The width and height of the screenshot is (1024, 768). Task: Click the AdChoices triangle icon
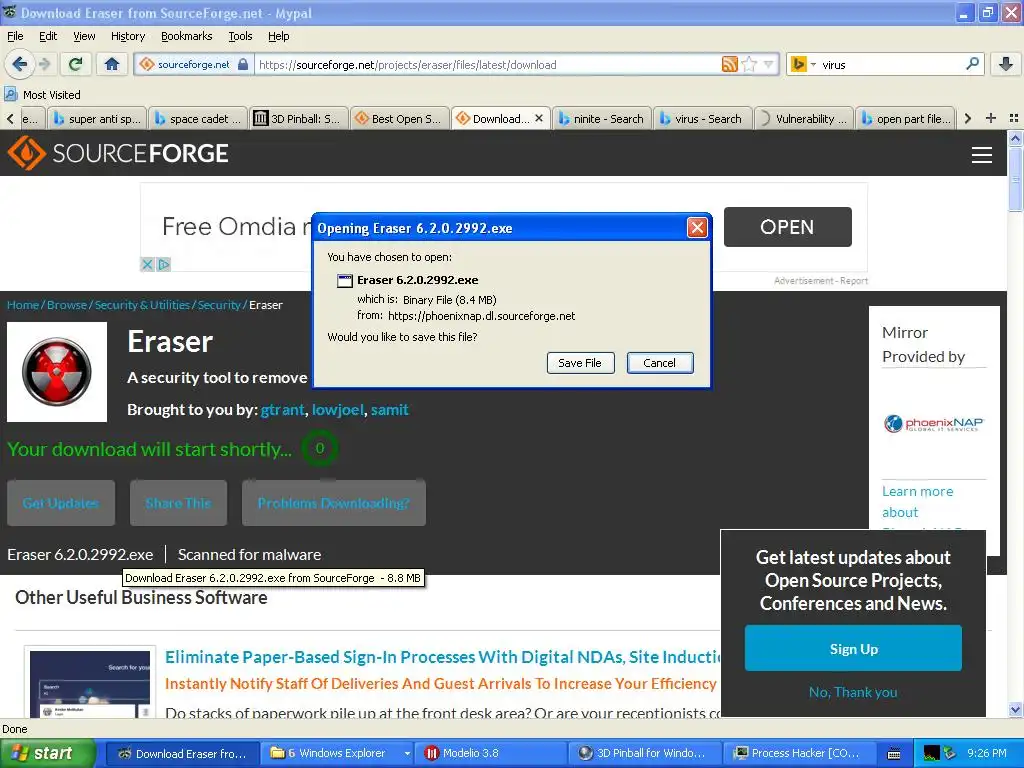point(163,264)
